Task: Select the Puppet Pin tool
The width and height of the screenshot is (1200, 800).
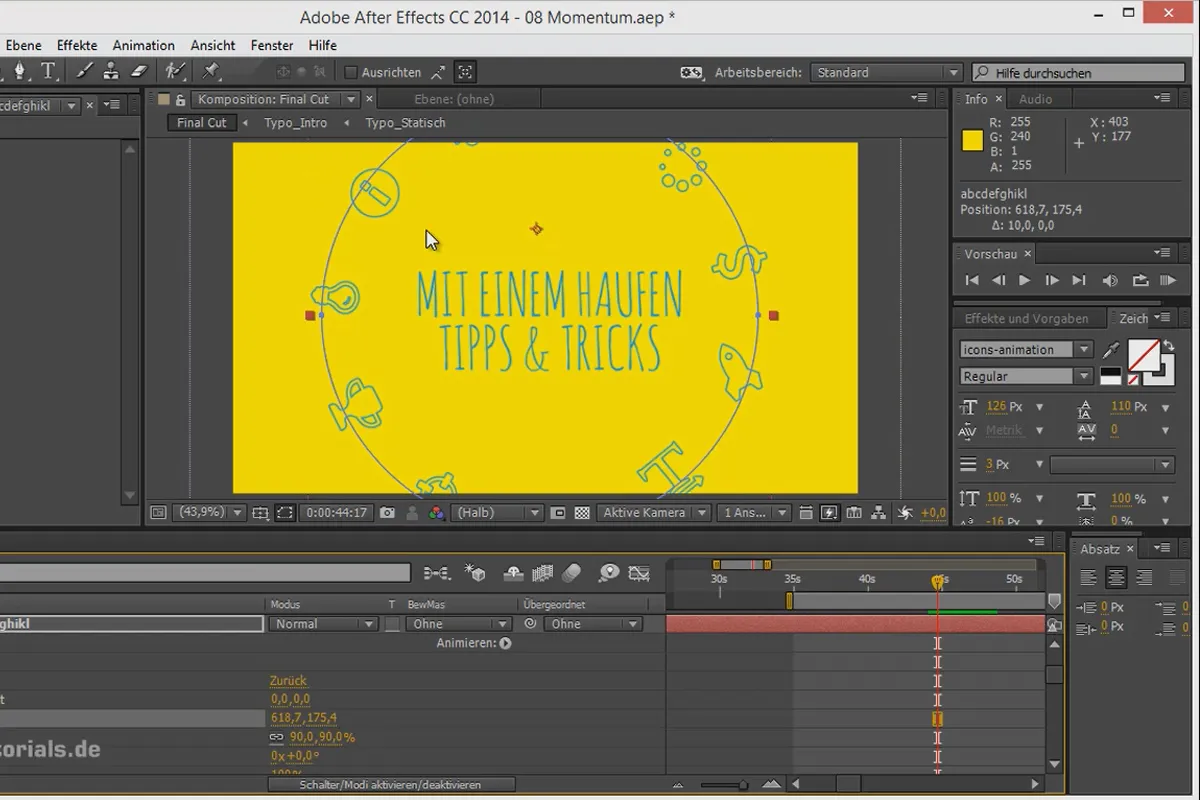Action: [210, 71]
